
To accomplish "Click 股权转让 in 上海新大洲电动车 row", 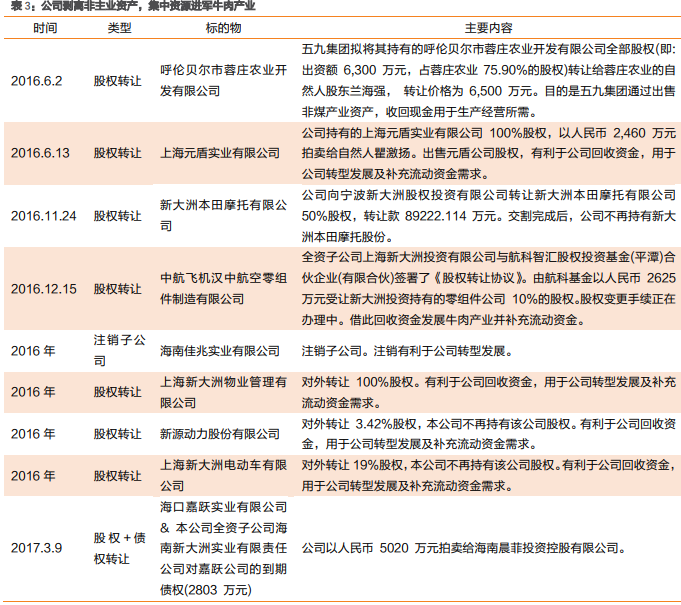I will tap(118, 476).
